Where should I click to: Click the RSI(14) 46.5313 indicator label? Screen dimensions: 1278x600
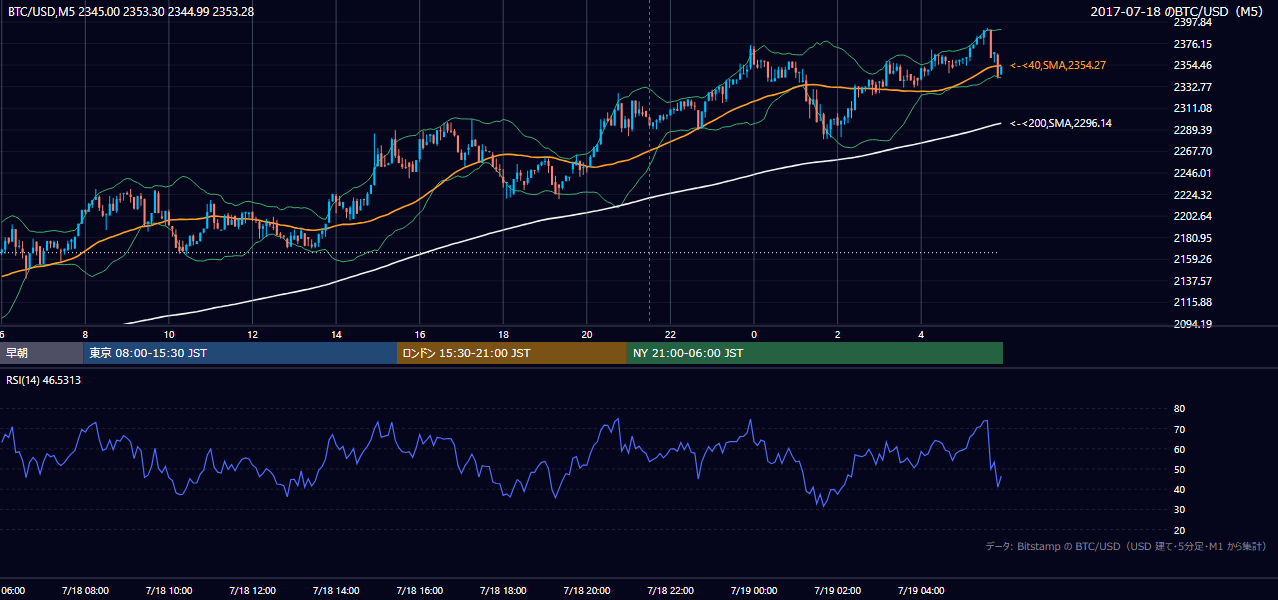coord(44,380)
